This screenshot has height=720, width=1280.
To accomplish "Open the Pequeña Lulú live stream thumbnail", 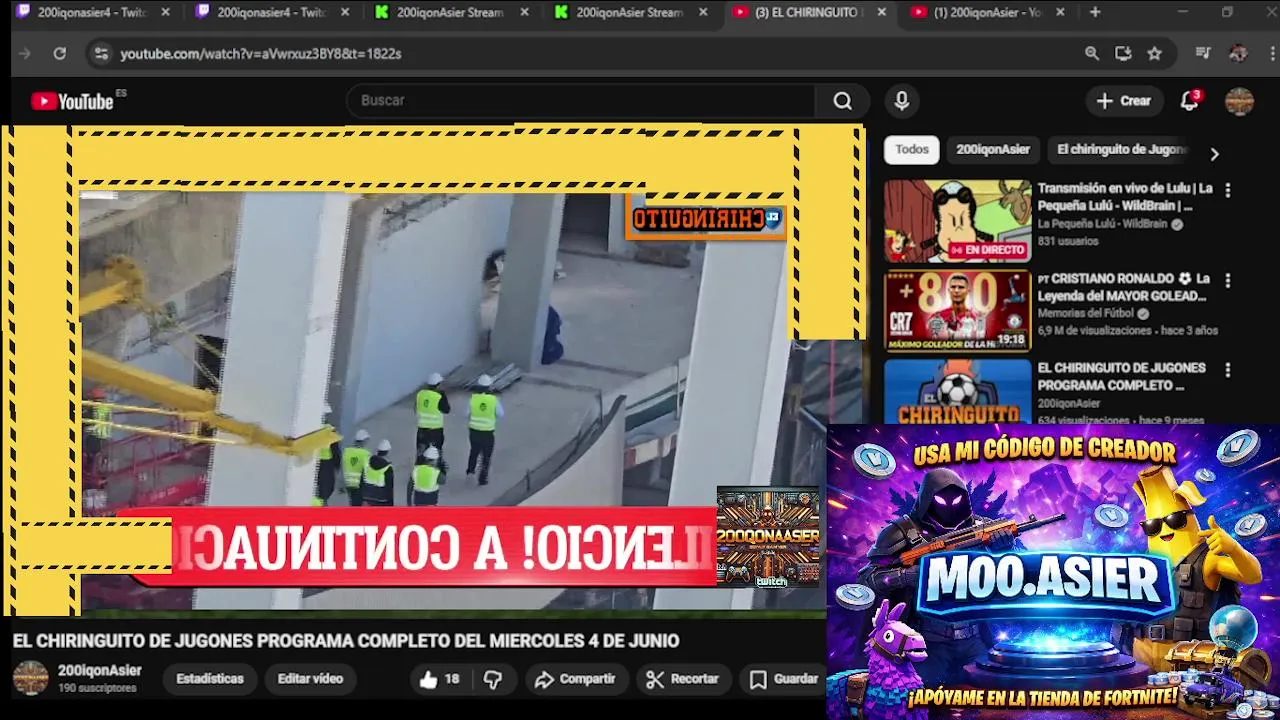I will (957, 221).
